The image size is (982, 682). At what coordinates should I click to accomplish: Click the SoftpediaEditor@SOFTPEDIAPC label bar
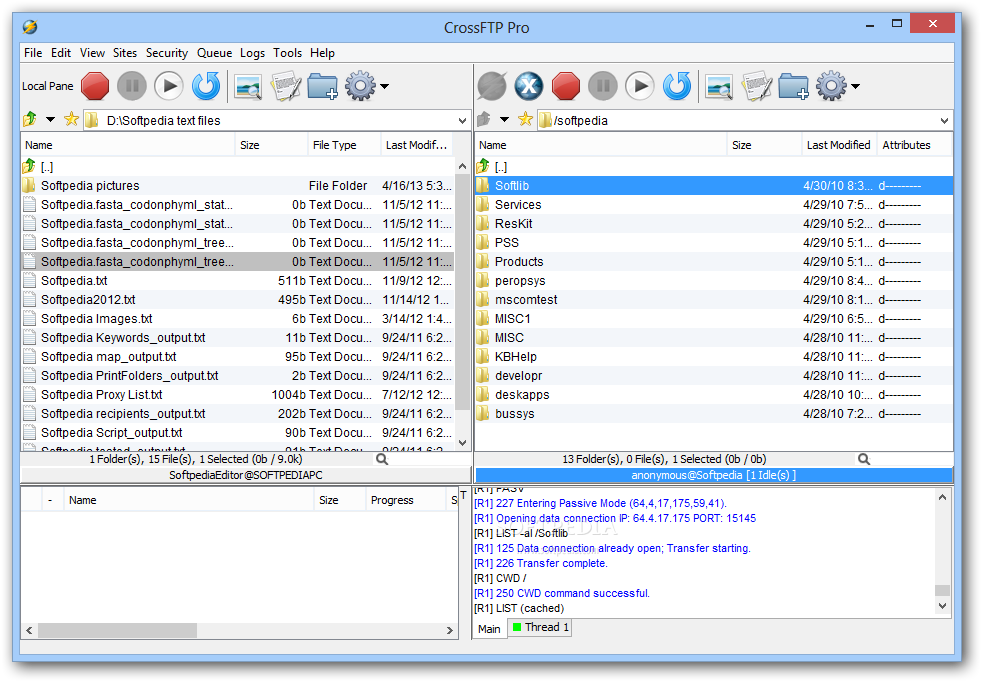click(246, 475)
